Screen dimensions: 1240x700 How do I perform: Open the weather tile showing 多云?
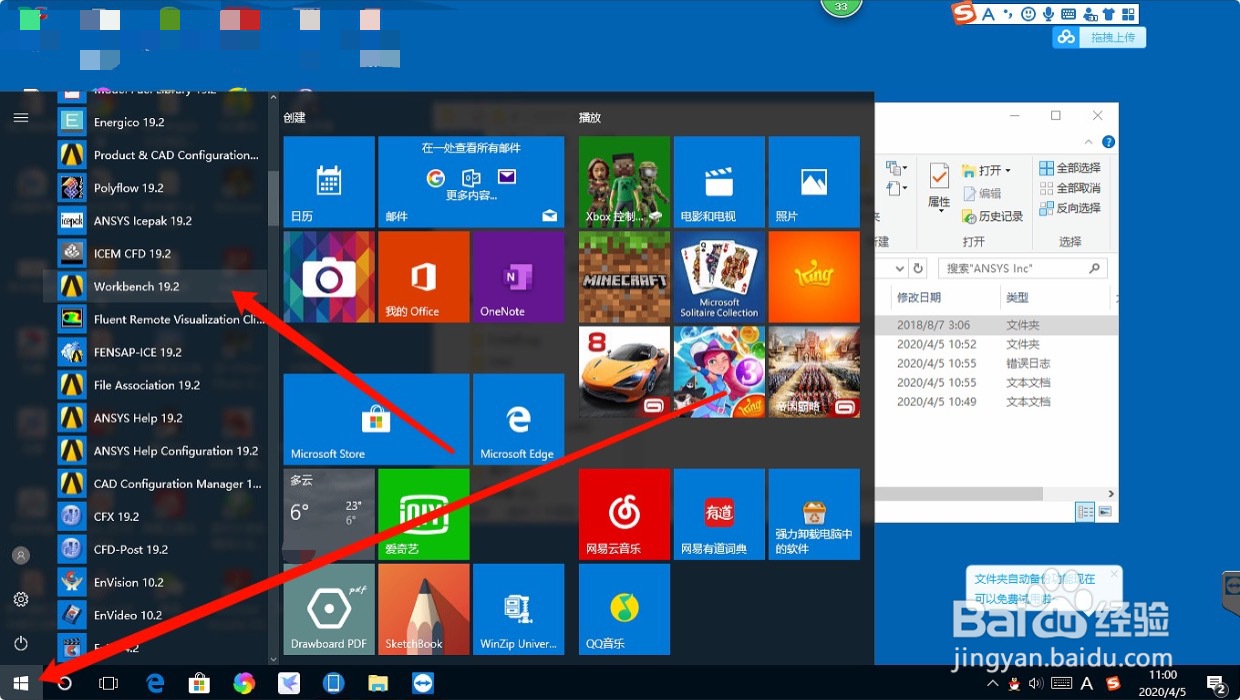(329, 514)
